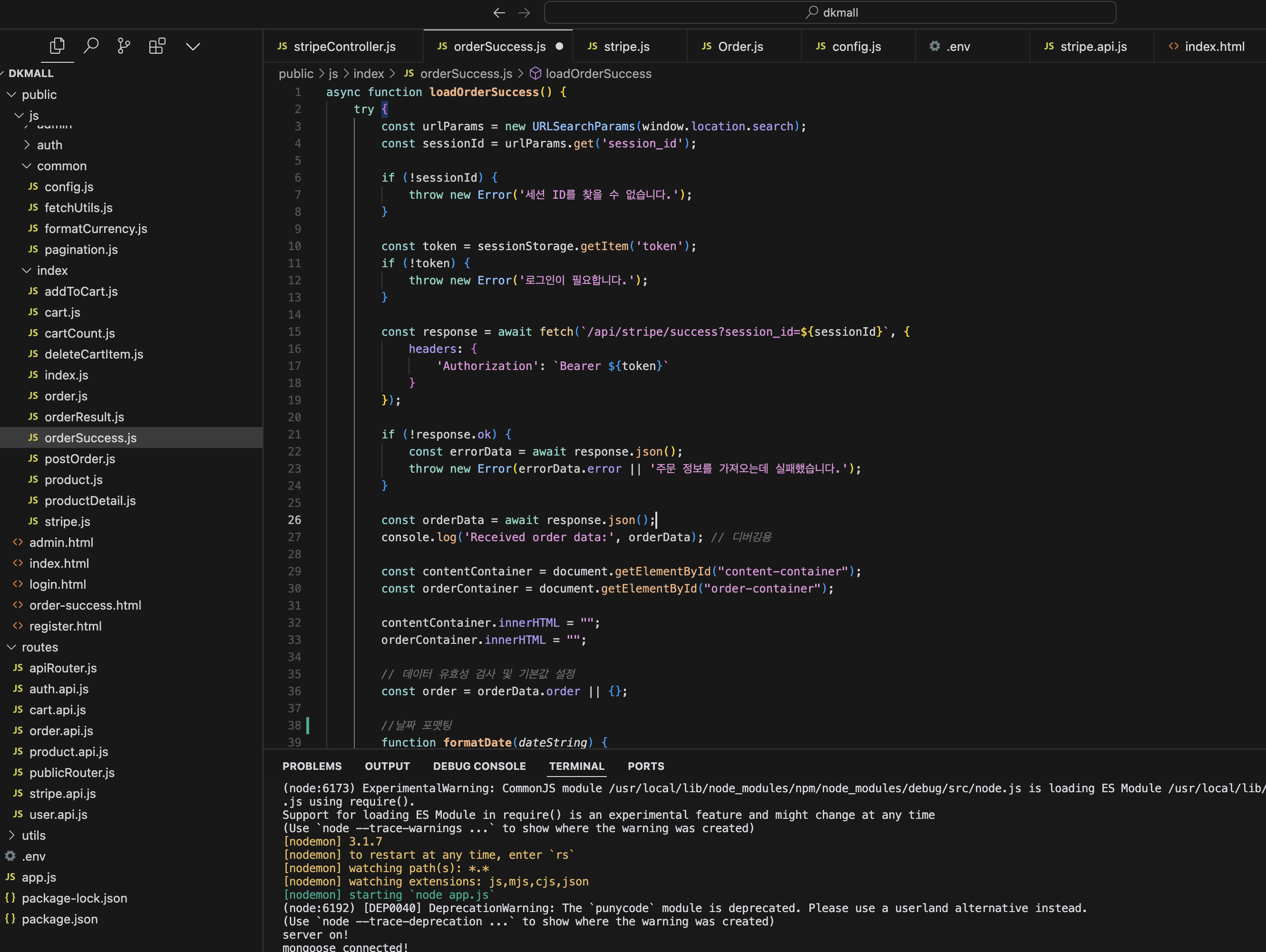Click the navigate forward arrow
Image resolution: width=1266 pixels, height=952 pixels.
click(524, 12)
